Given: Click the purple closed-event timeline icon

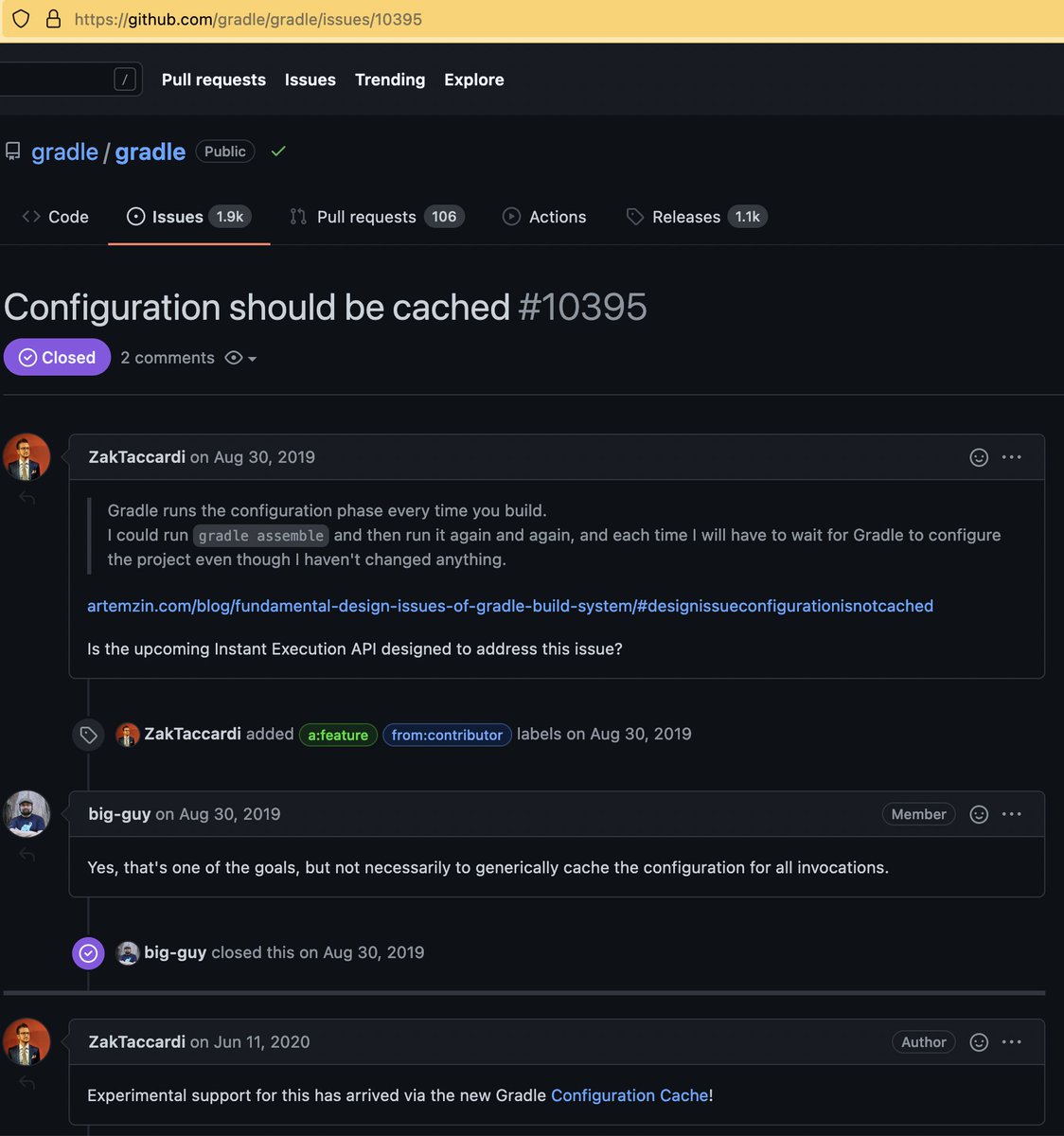Looking at the screenshot, I should (x=88, y=953).
